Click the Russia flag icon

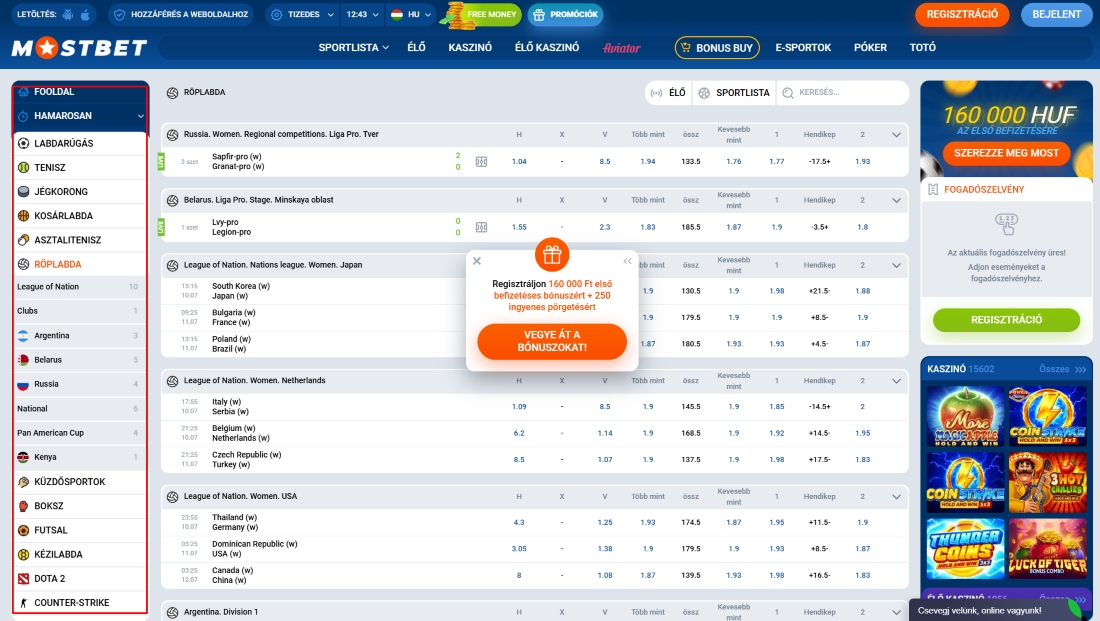pos(23,385)
